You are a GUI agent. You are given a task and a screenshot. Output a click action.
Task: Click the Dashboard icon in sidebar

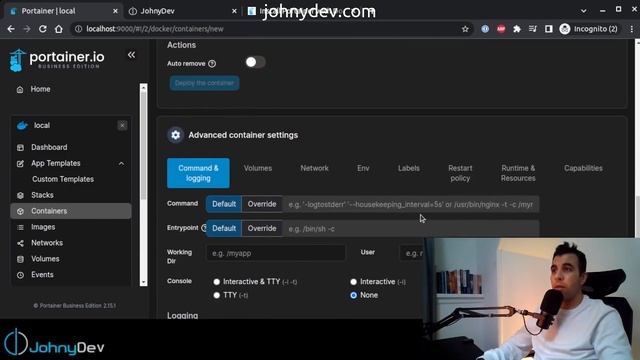pos(20,147)
